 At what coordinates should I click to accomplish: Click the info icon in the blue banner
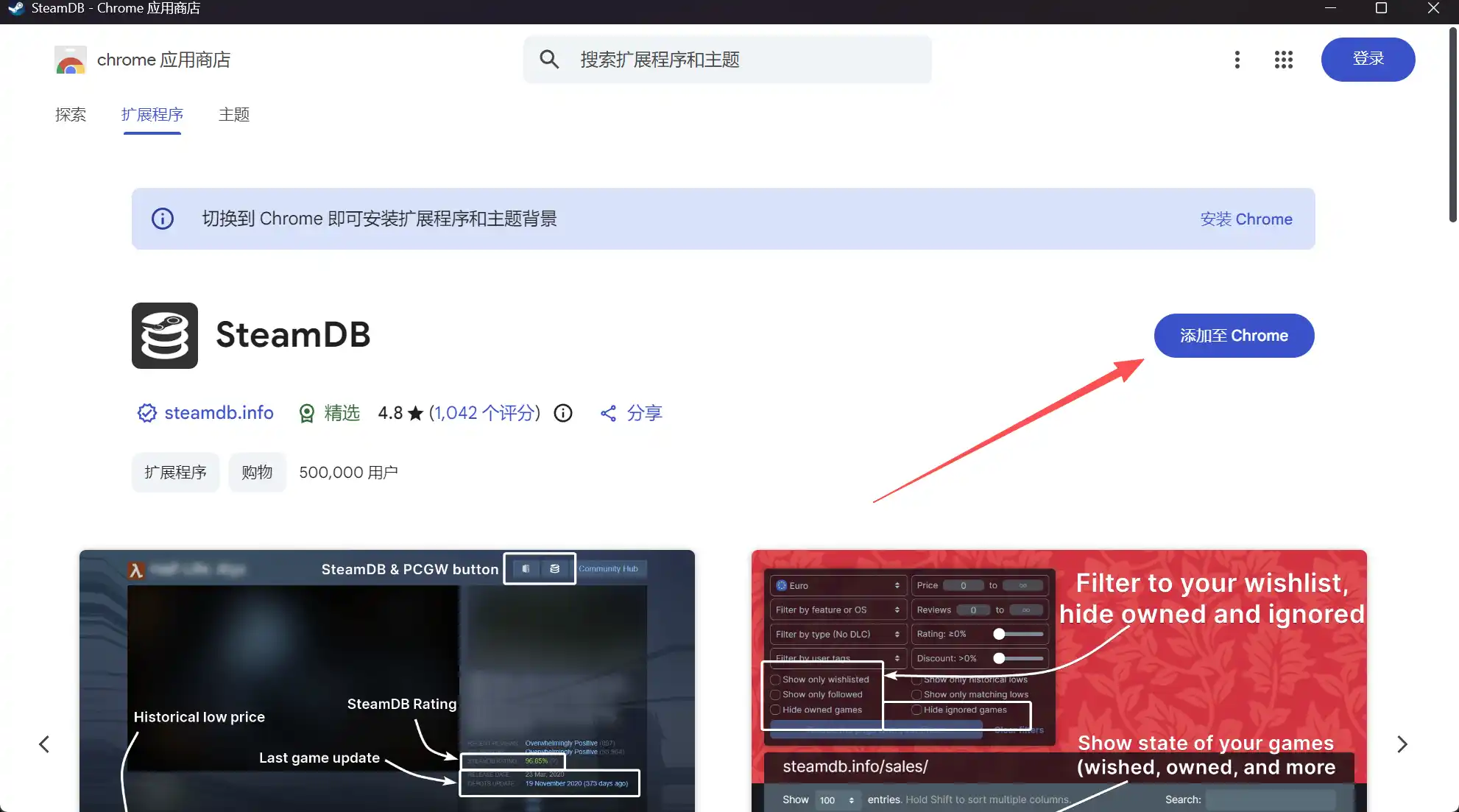coord(162,219)
